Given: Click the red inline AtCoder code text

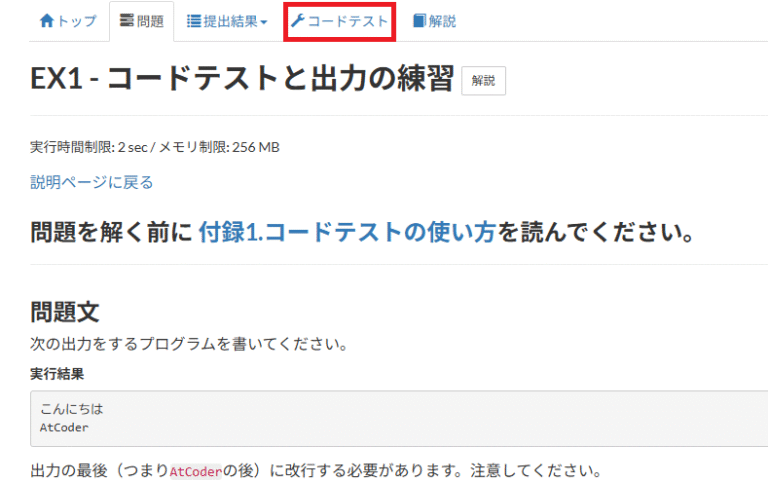Looking at the screenshot, I should tap(196, 471).
